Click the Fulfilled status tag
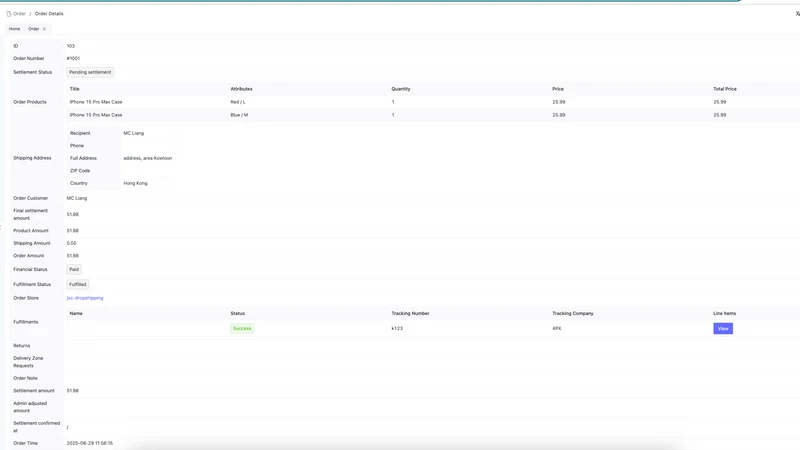 (78, 284)
